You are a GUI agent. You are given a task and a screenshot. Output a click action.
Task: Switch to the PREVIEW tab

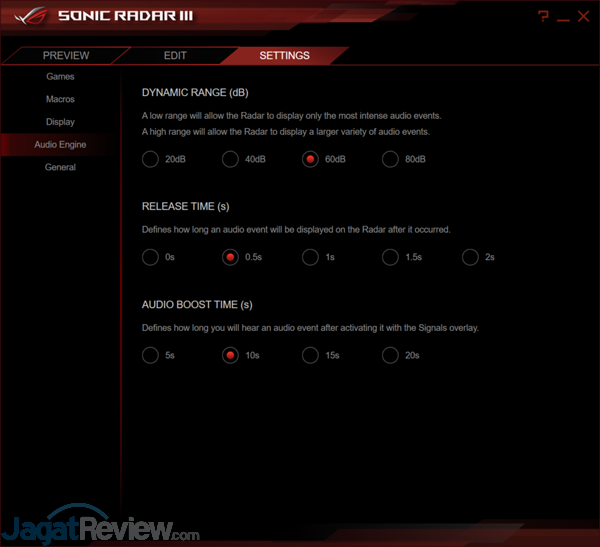pos(66,56)
